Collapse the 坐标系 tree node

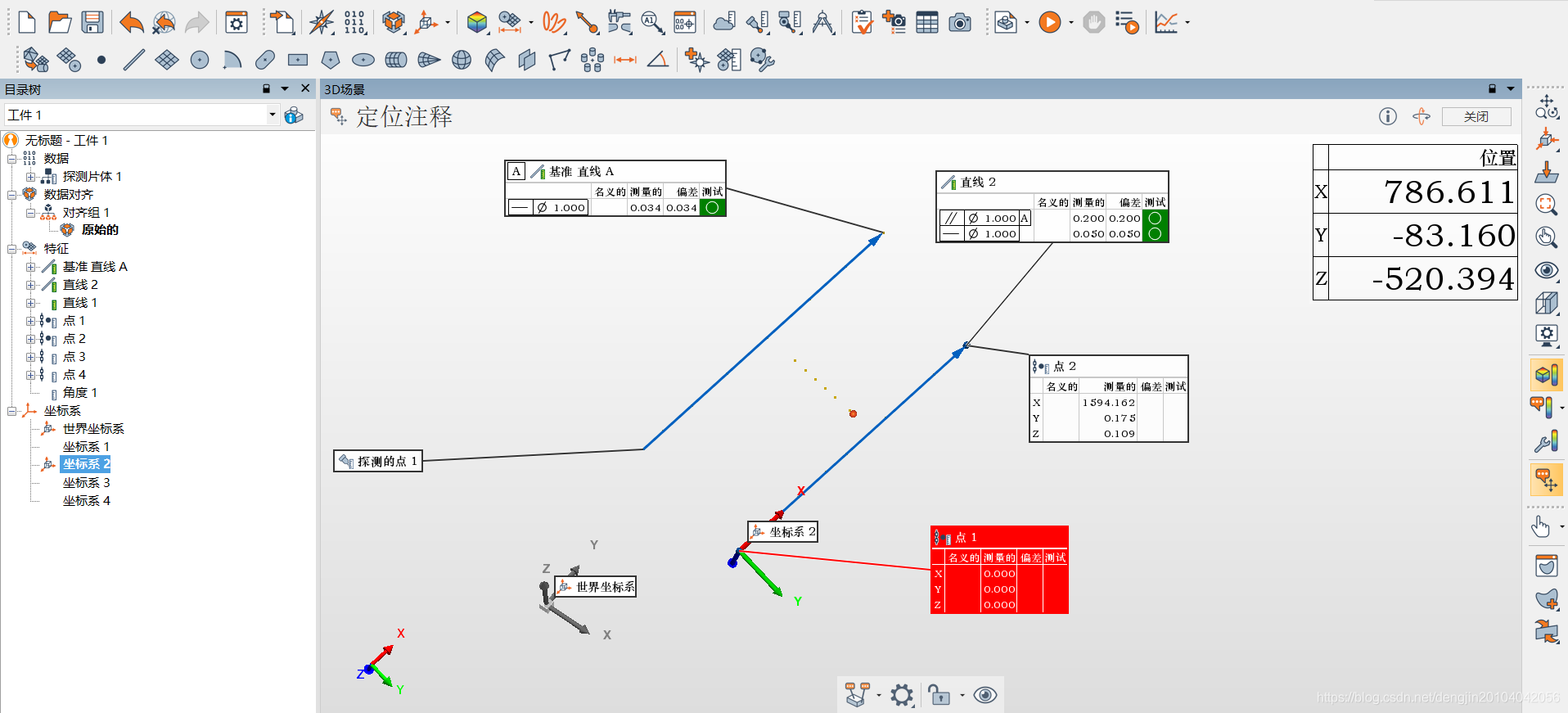pyautogui.click(x=11, y=411)
